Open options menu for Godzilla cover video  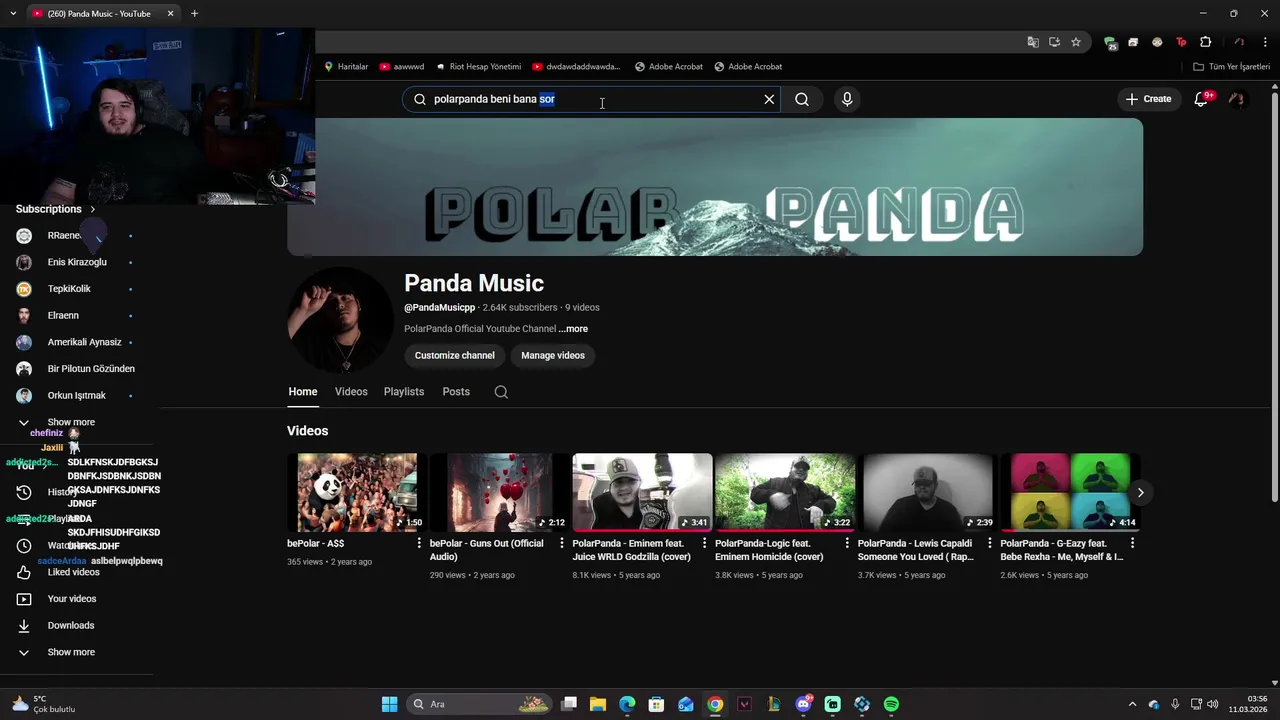point(704,543)
